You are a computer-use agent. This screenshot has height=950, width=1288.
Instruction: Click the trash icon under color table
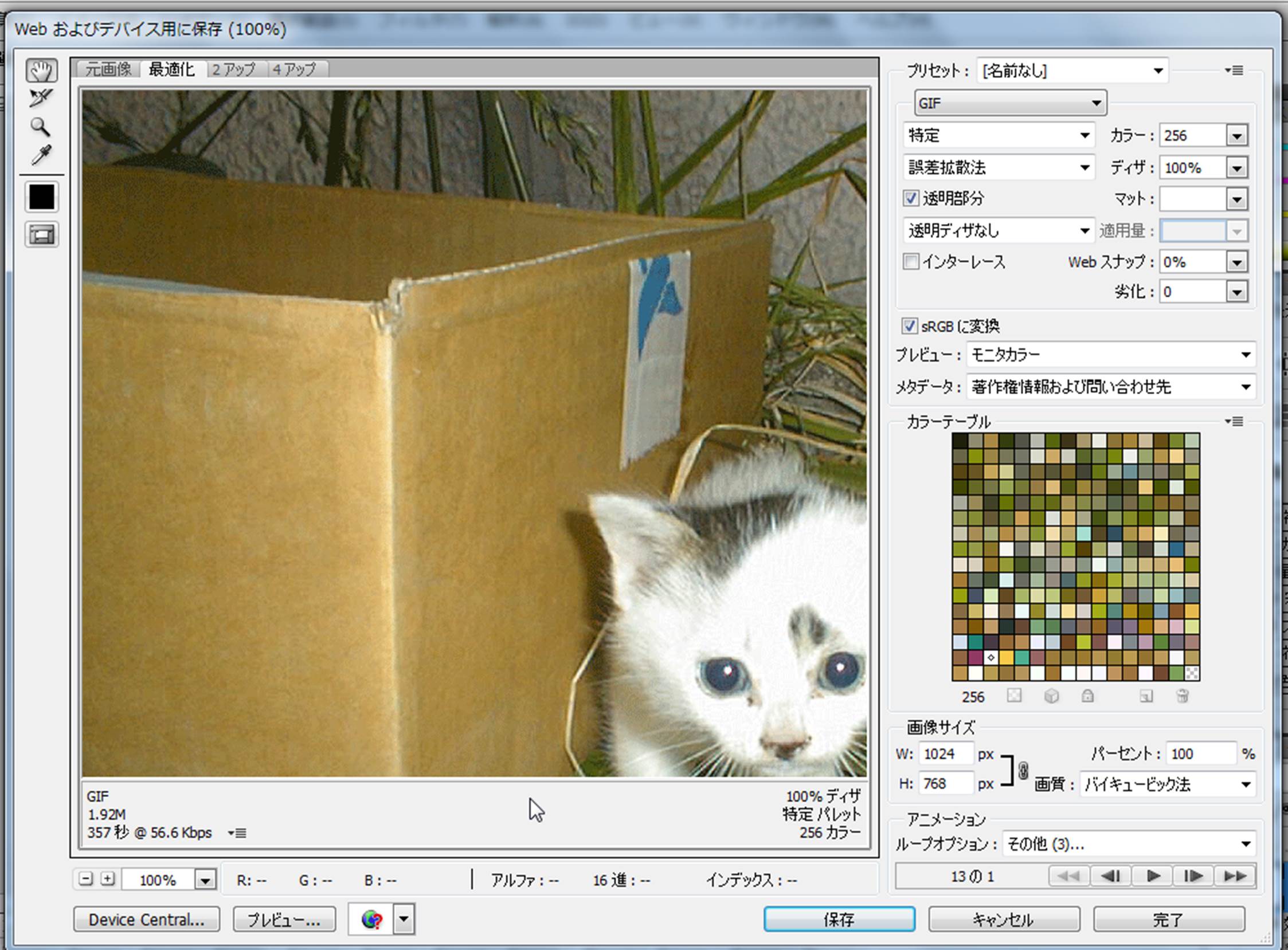pyautogui.click(x=1182, y=696)
